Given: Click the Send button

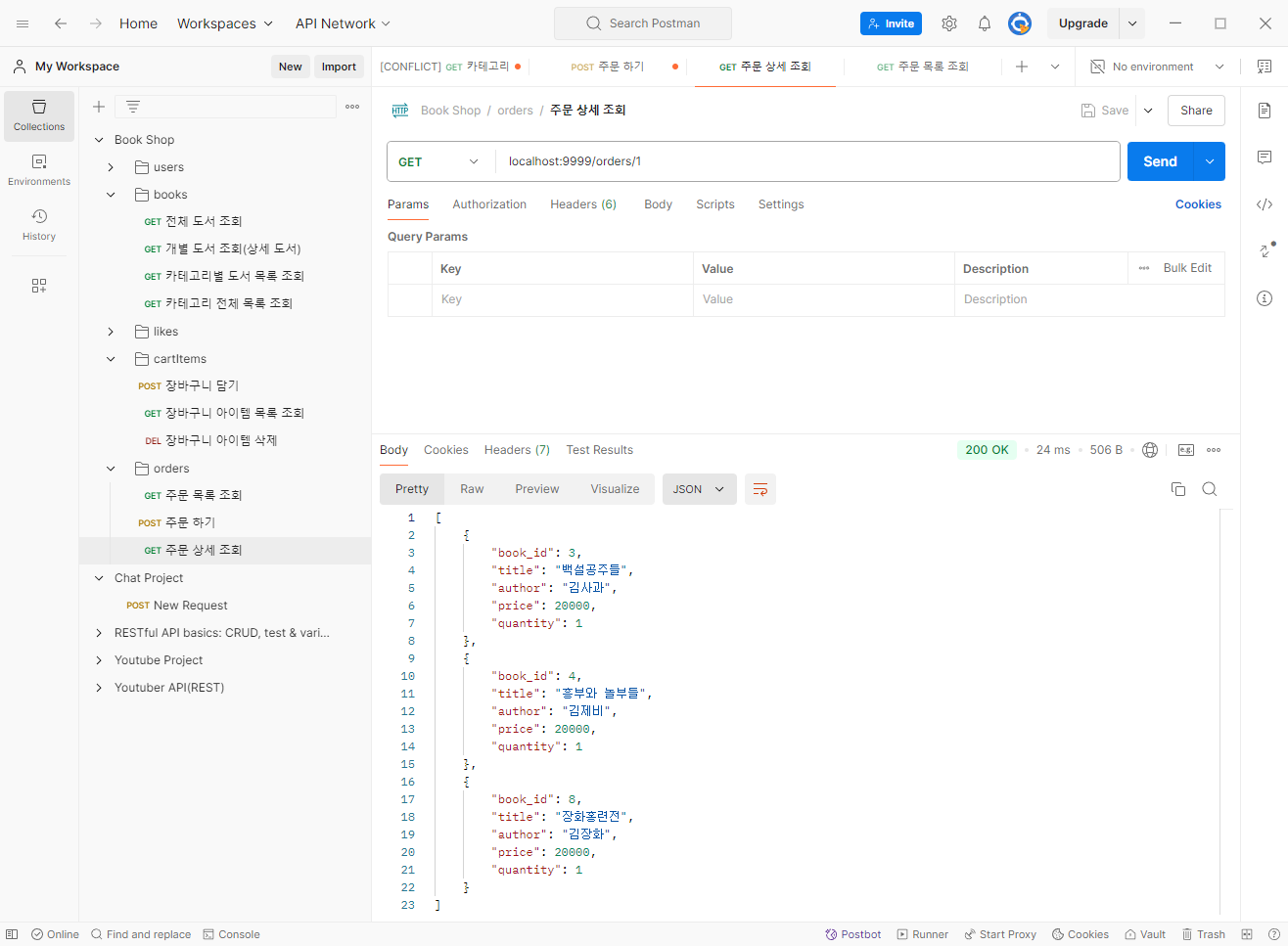Looking at the screenshot, I should pos(1161,161).
